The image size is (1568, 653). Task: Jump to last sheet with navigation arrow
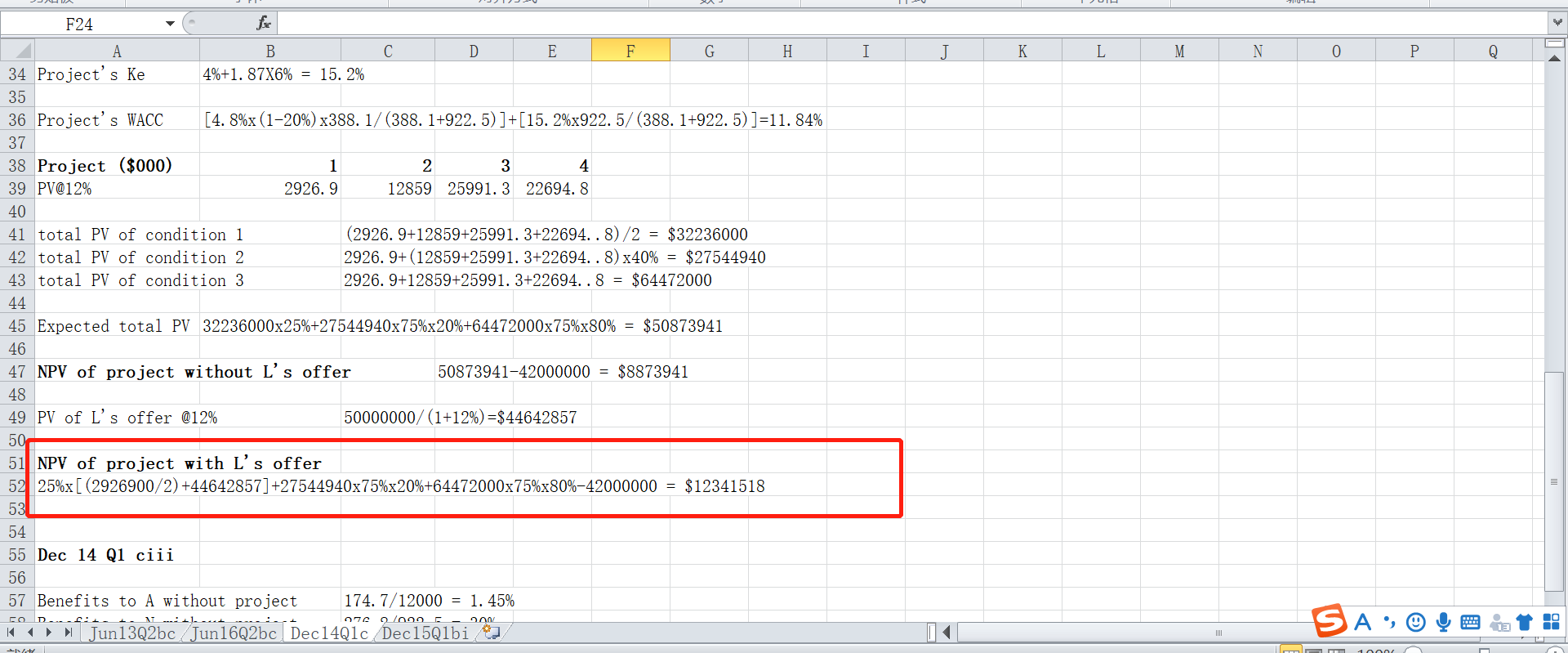(69, 632)
